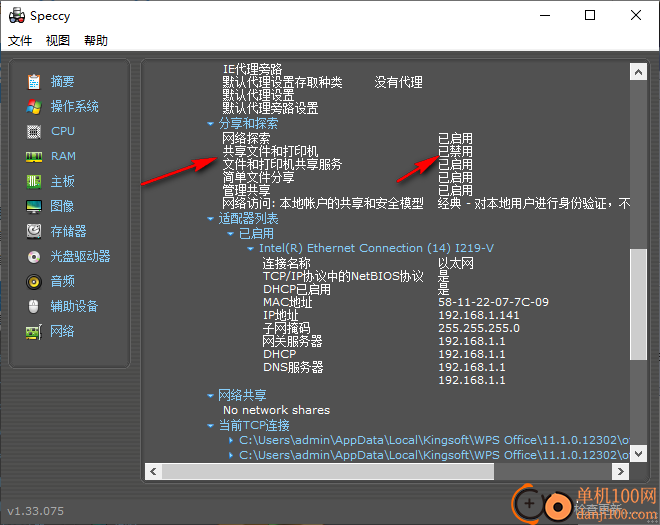Click the 简单文件分享 row
This screenshot has width=660, height=525.
pos(347,177)
